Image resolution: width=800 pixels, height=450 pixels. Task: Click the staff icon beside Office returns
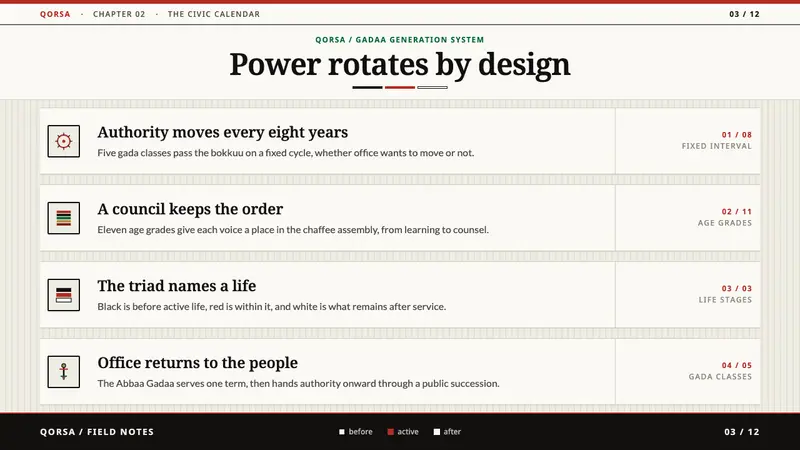coord(64,372)
